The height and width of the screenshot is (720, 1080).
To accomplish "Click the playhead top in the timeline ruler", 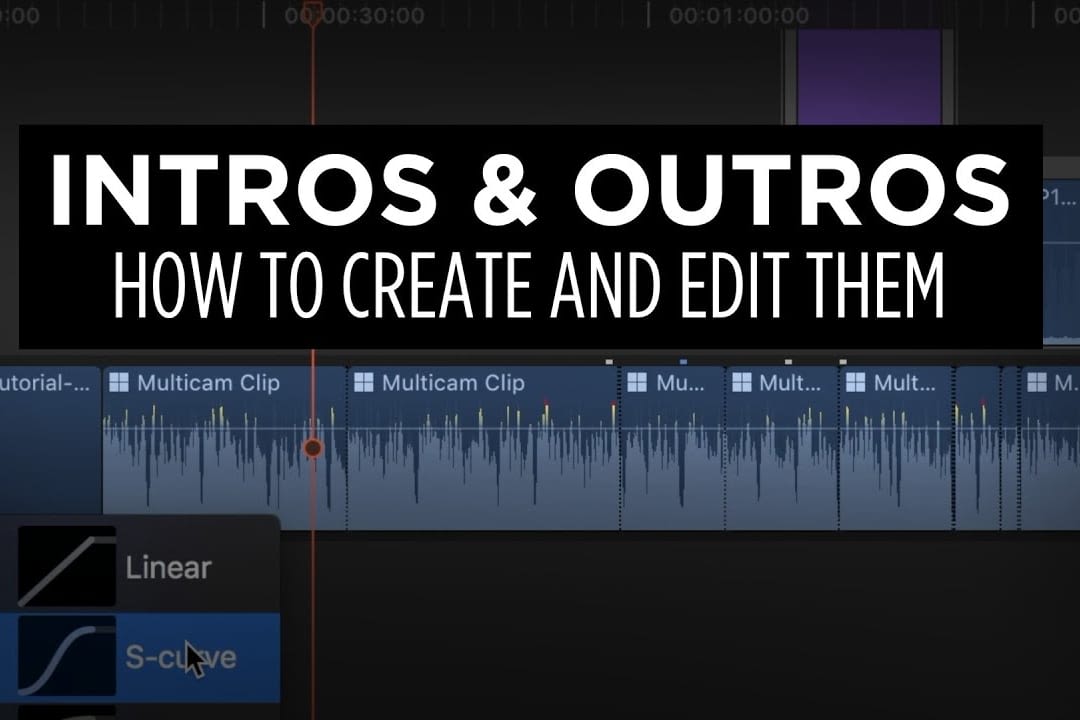I will [x=312, y=13].
